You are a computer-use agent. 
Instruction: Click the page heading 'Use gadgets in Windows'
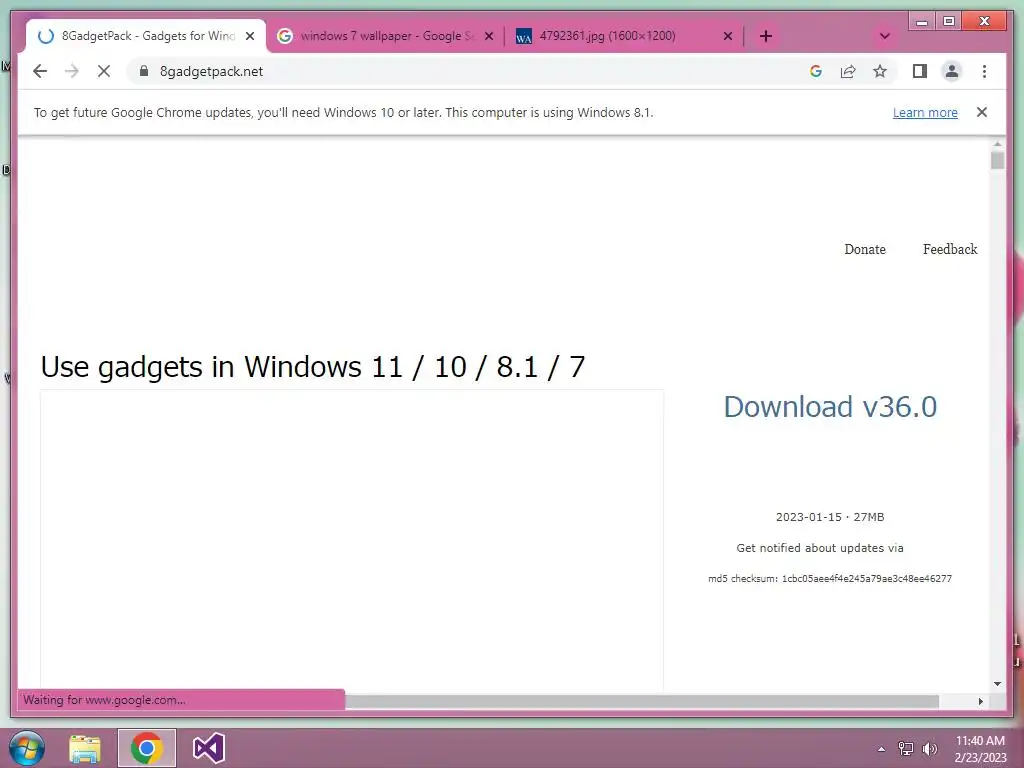pos(313,367)
